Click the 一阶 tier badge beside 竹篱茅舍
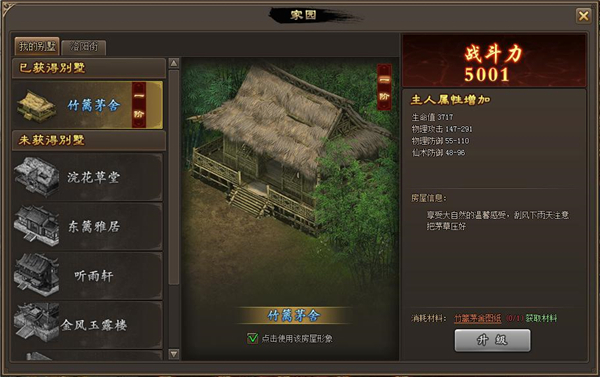The width and height of the screenshot is (600, 377). pyautogui.click(x=139, y=104)
